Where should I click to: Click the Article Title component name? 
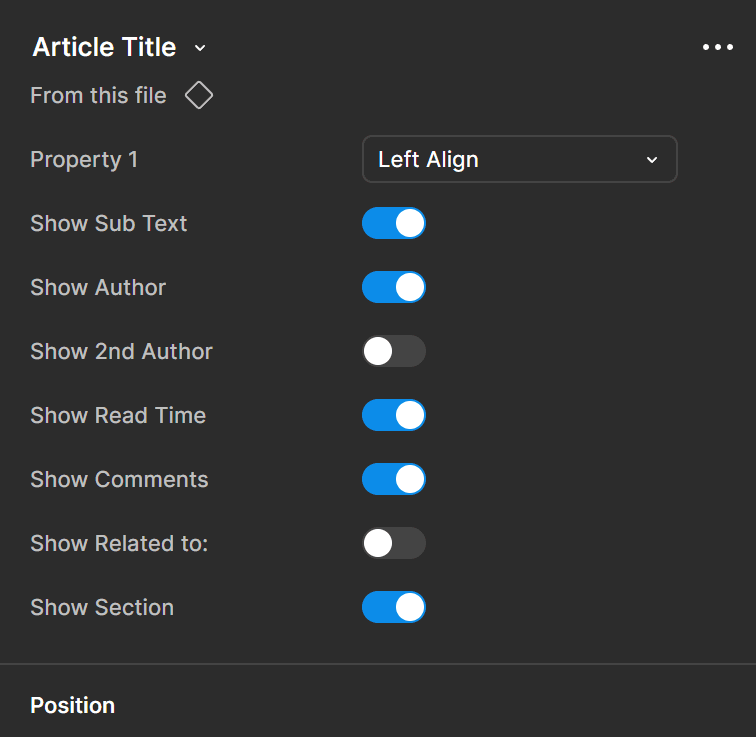pyautogui.click(x=104, y=47)
